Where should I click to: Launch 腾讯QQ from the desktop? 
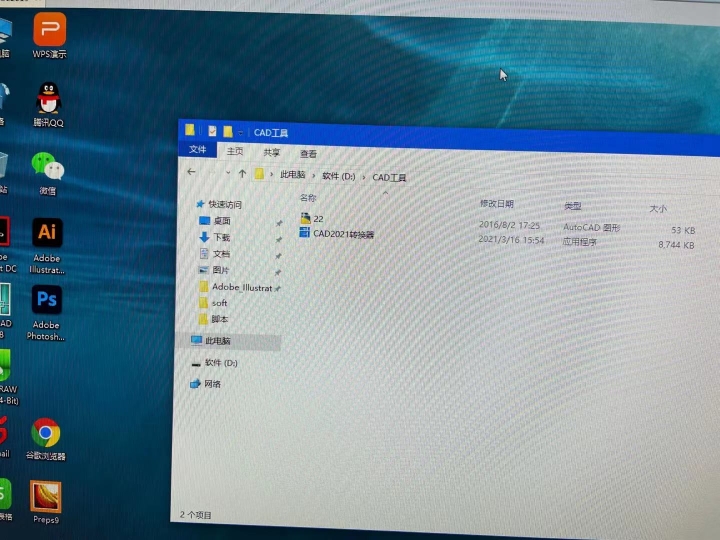[48, 101]
